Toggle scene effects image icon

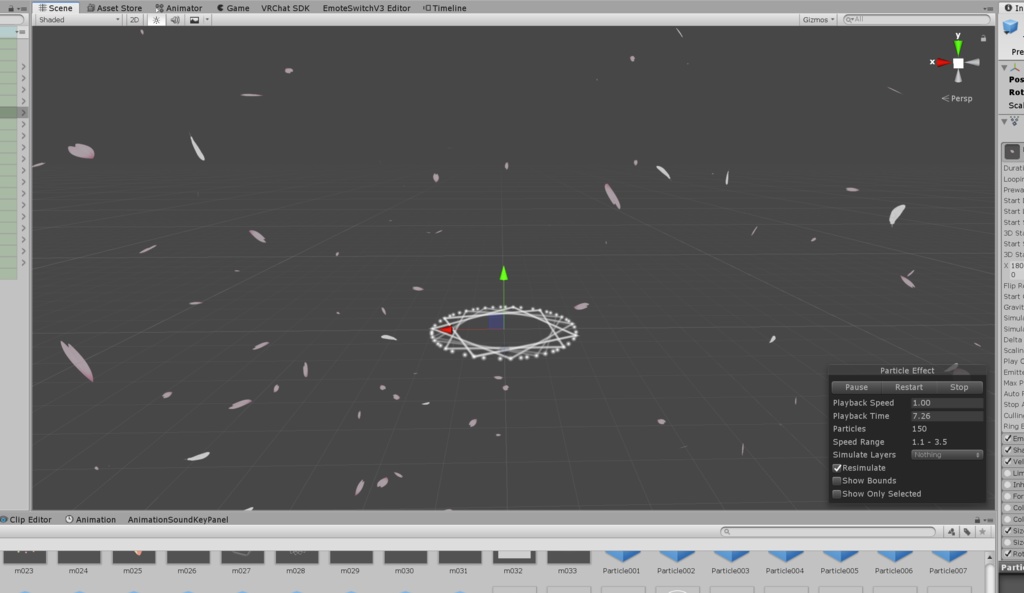(x=195, y=20)
